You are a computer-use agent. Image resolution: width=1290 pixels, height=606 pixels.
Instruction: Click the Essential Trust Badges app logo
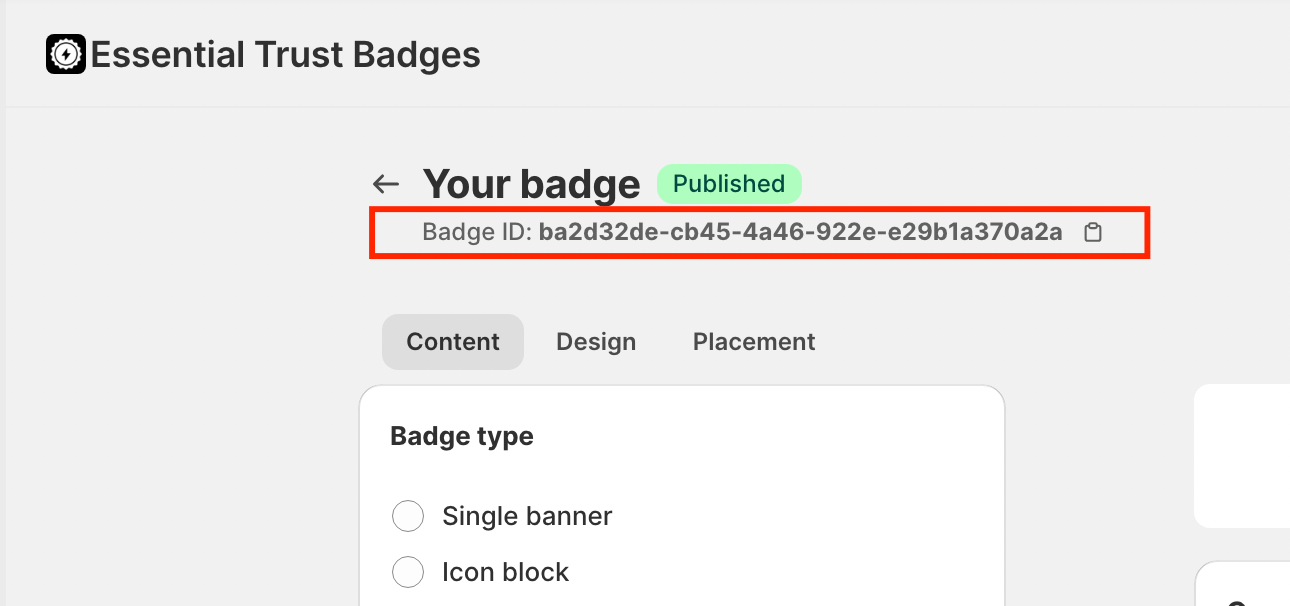[66, 54]
